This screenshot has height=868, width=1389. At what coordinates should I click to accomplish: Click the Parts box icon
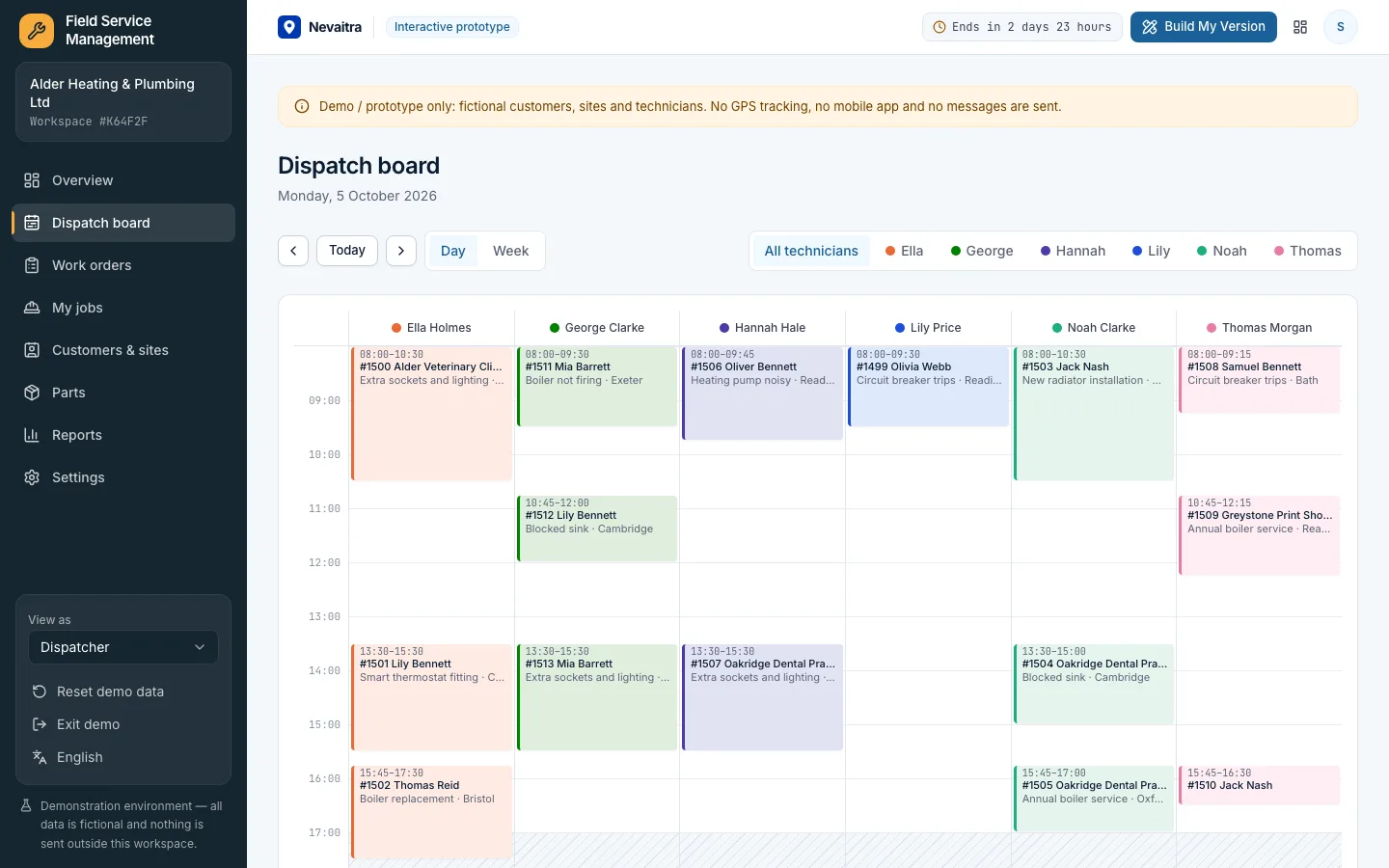[32, 393]
